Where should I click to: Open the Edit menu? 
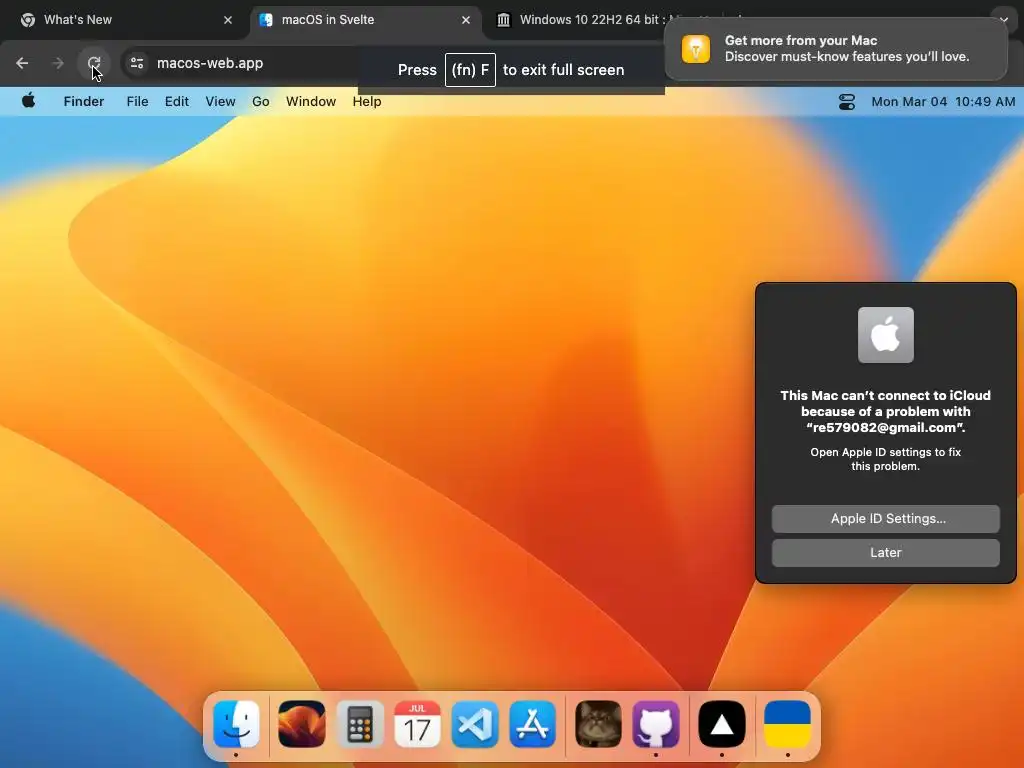[176, 101]
